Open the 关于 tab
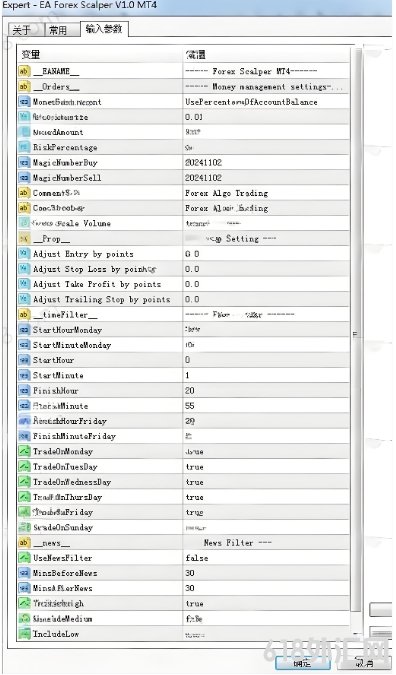 point(25,30)
